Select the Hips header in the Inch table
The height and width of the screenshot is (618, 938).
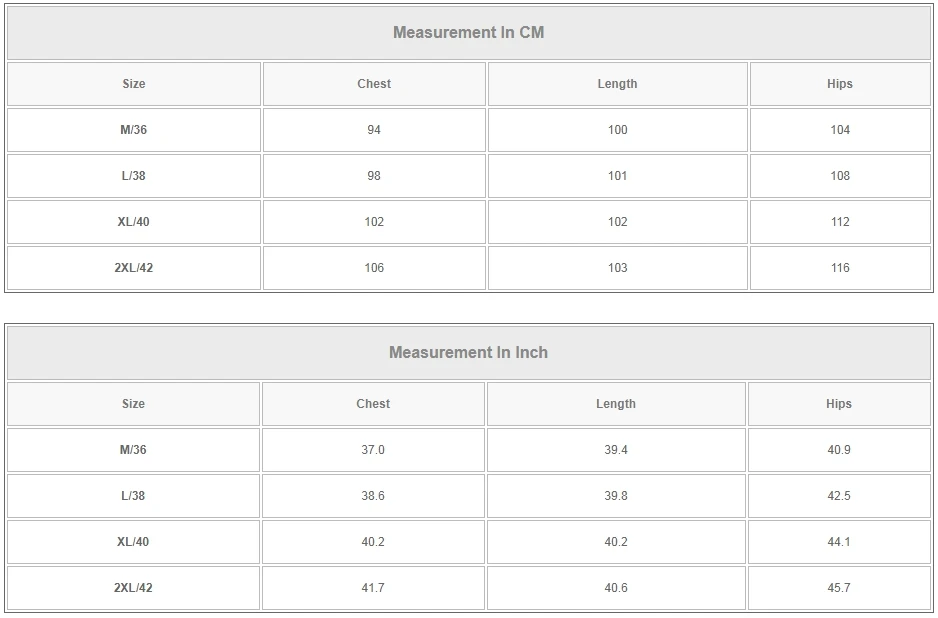839,404
